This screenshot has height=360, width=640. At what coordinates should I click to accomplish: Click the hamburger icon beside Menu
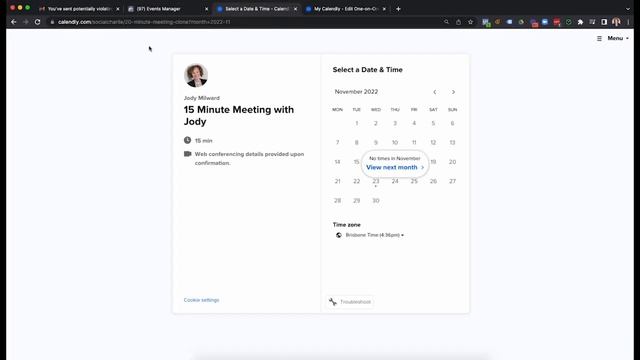point(599,38)
